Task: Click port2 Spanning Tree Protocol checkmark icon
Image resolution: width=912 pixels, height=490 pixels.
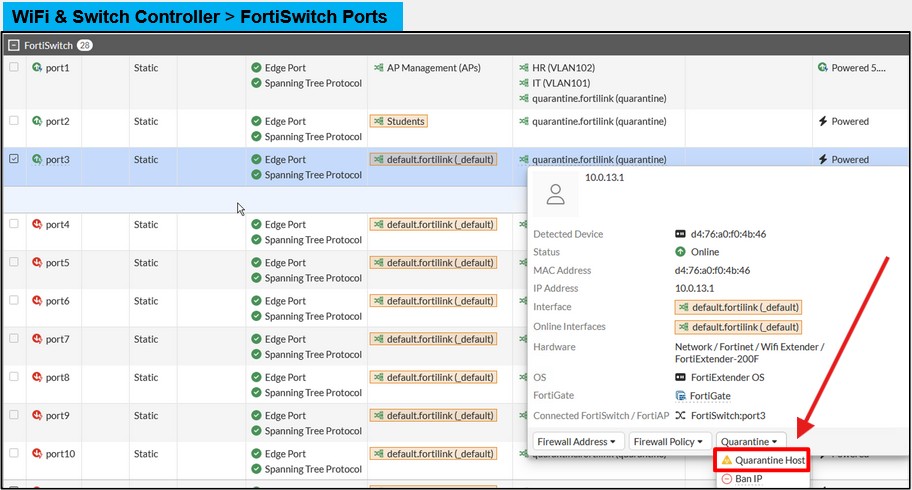Action: 256,137
